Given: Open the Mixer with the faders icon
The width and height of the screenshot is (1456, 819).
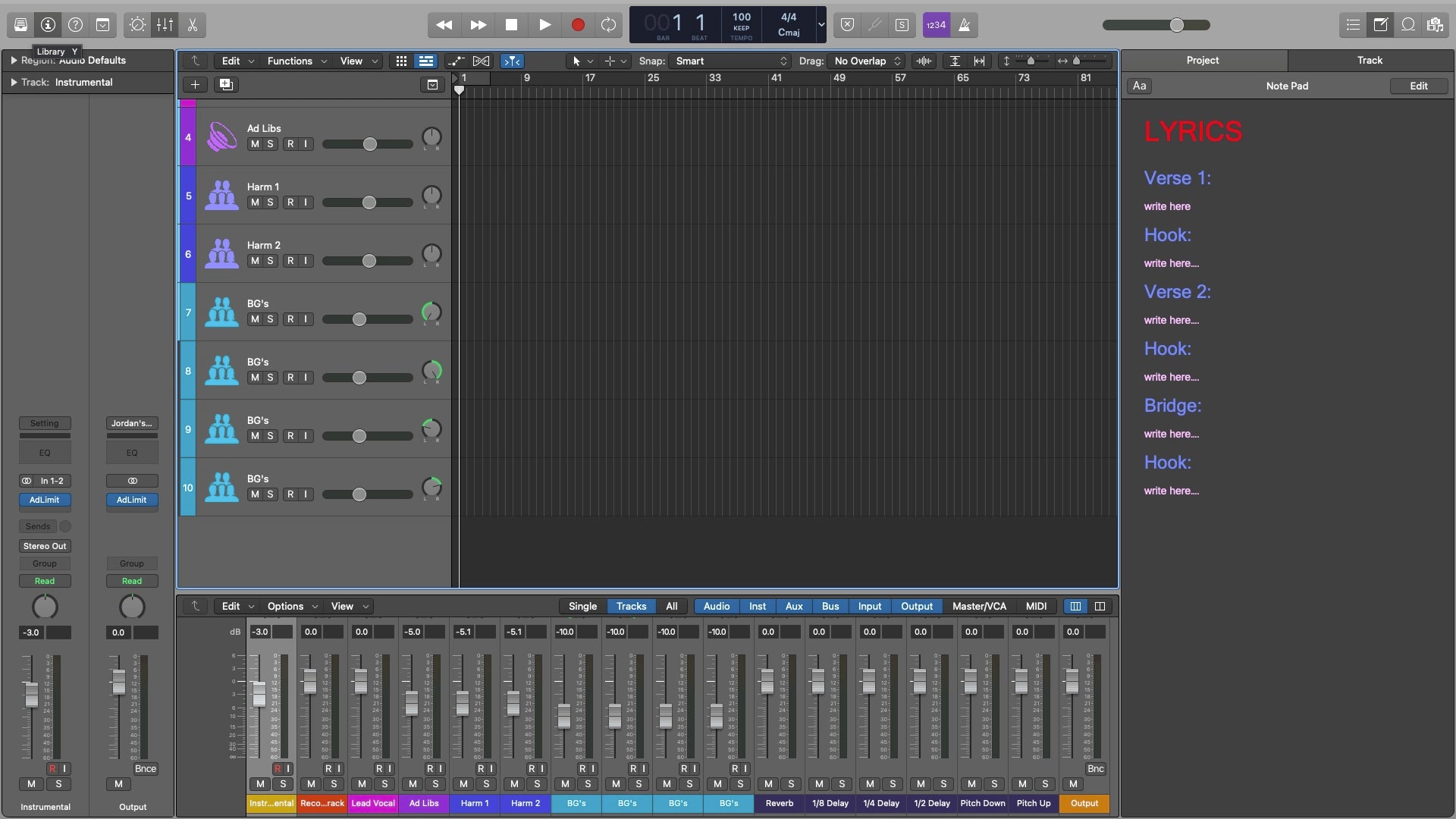Looking at the screenshot, I should tap(165, 25).
